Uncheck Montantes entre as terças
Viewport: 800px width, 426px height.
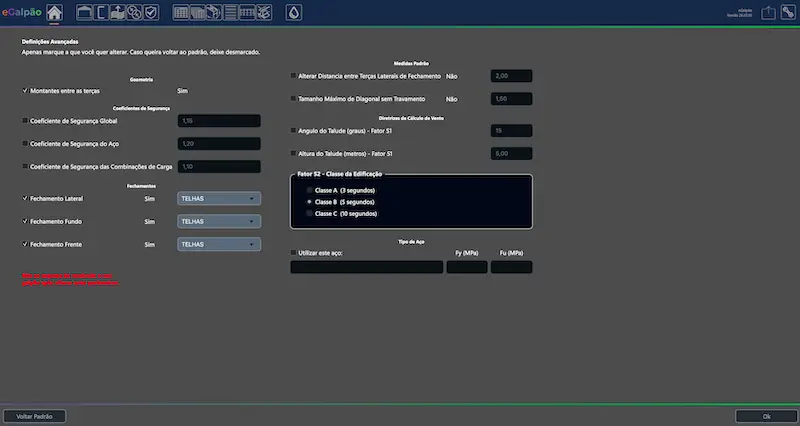[25, 91]
